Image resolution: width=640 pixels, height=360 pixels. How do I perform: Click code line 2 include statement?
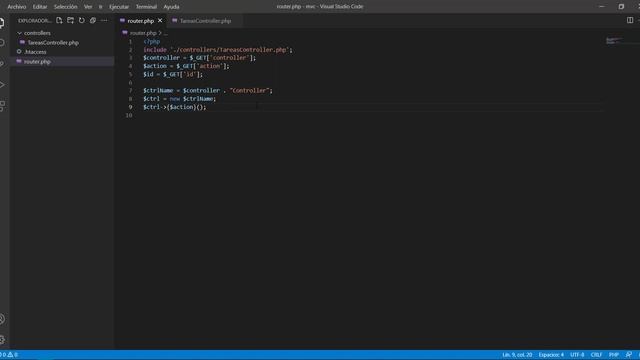point(218,50)
